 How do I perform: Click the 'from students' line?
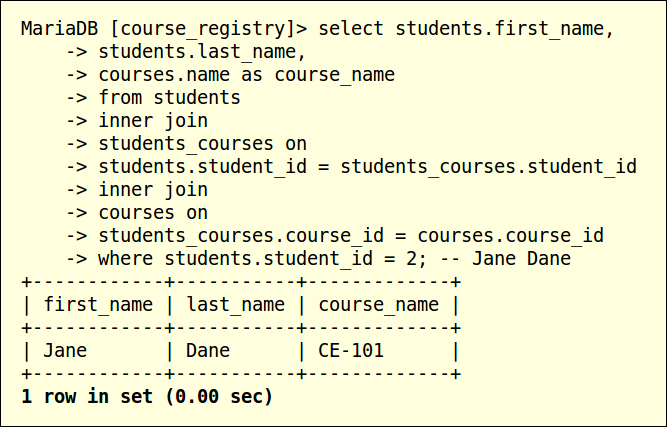pos(170,98)
